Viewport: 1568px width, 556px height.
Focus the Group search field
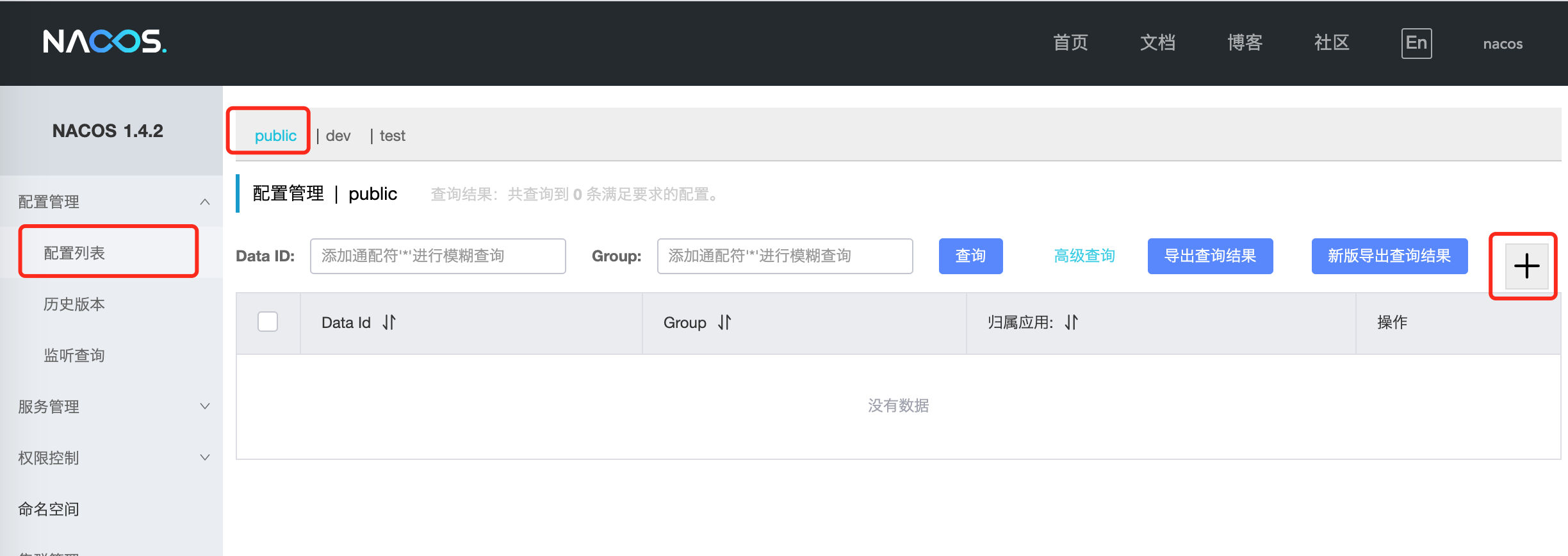[785, 256]
